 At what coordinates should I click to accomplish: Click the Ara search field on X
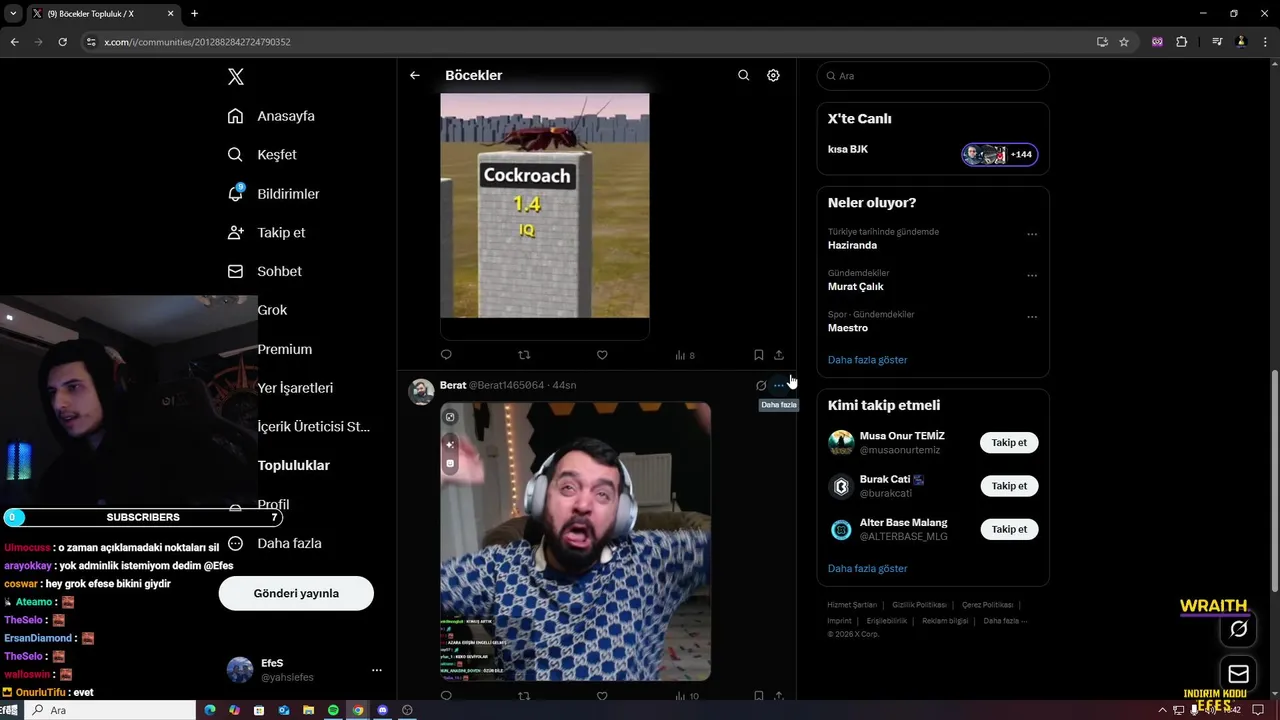(933, 76)
